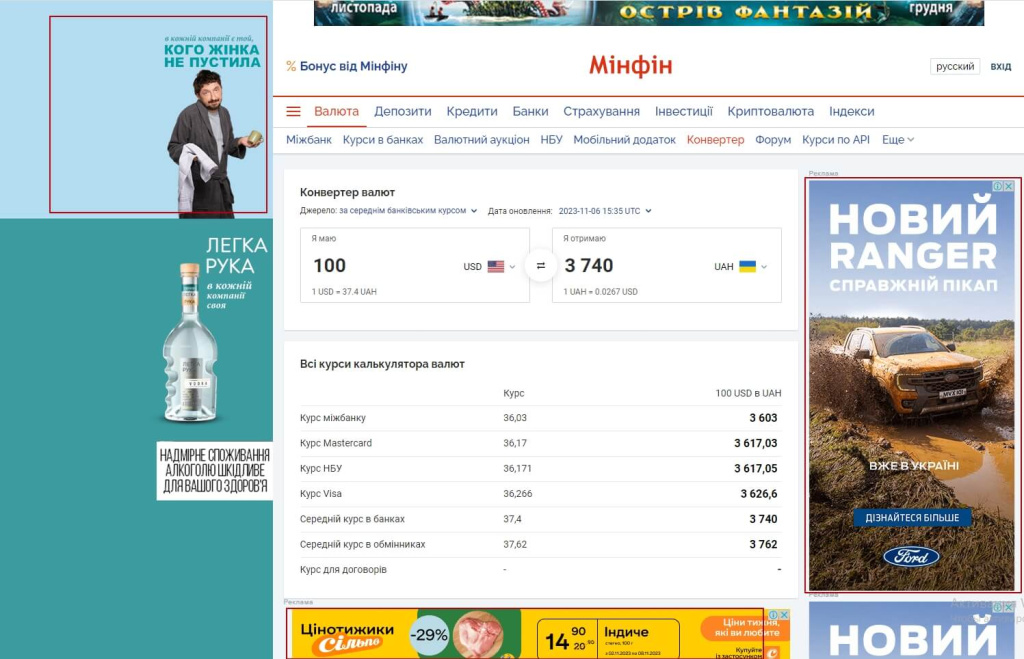
Task: Click the percent icon beside Бонус від Мінфіну
Action: pos(291,66)
